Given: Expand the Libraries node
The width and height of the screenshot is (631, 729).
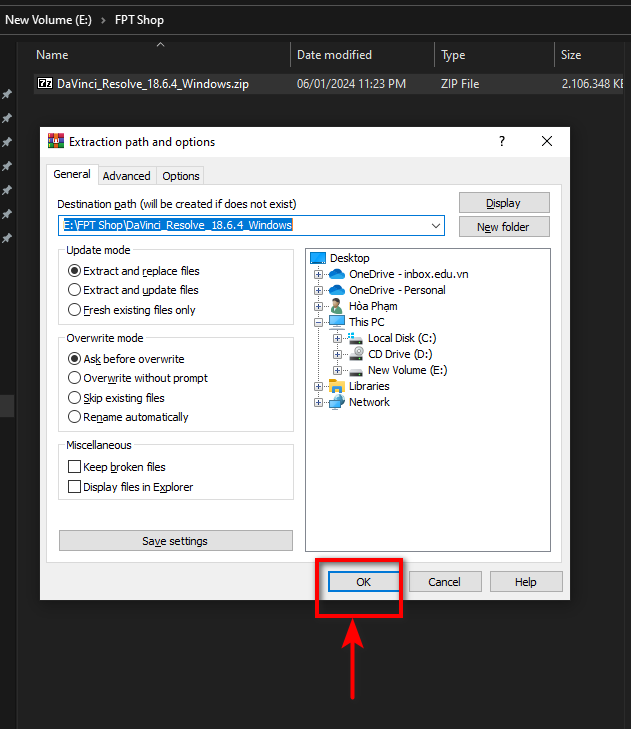Looking at the screenshot, I should tap(319, 386).
